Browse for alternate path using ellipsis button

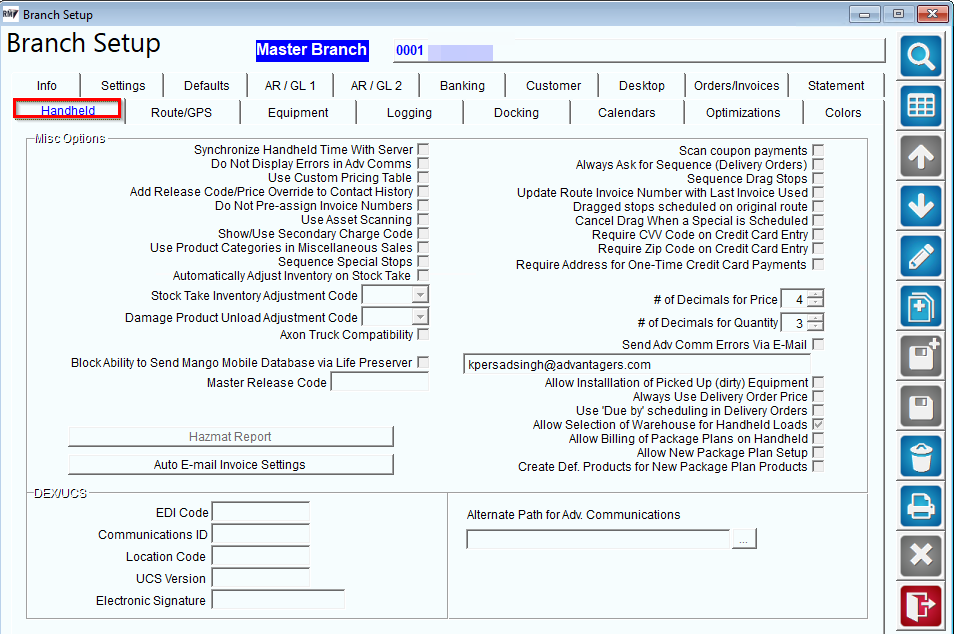[743, 539]
